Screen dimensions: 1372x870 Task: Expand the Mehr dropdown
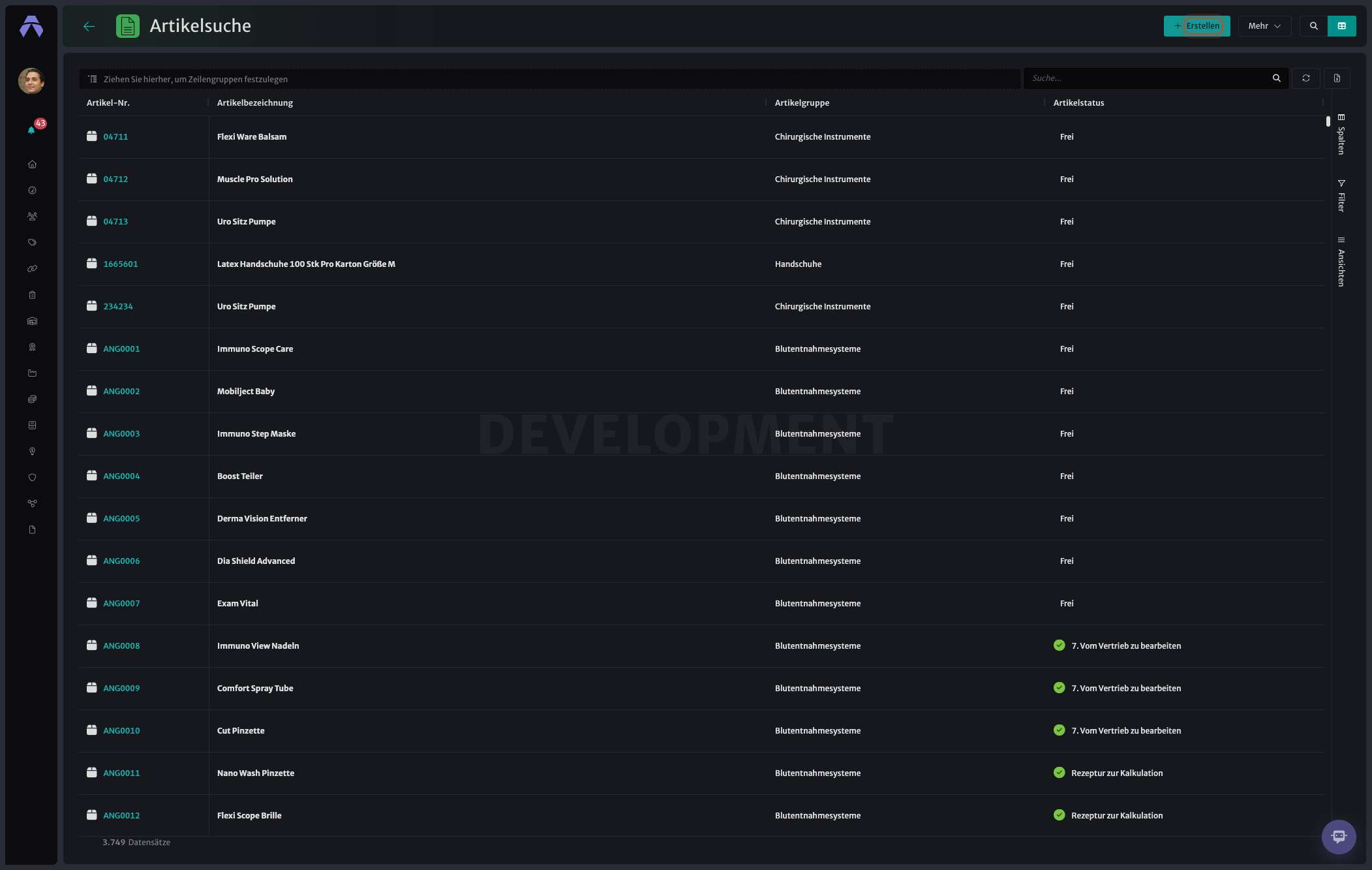point(1264,26)
